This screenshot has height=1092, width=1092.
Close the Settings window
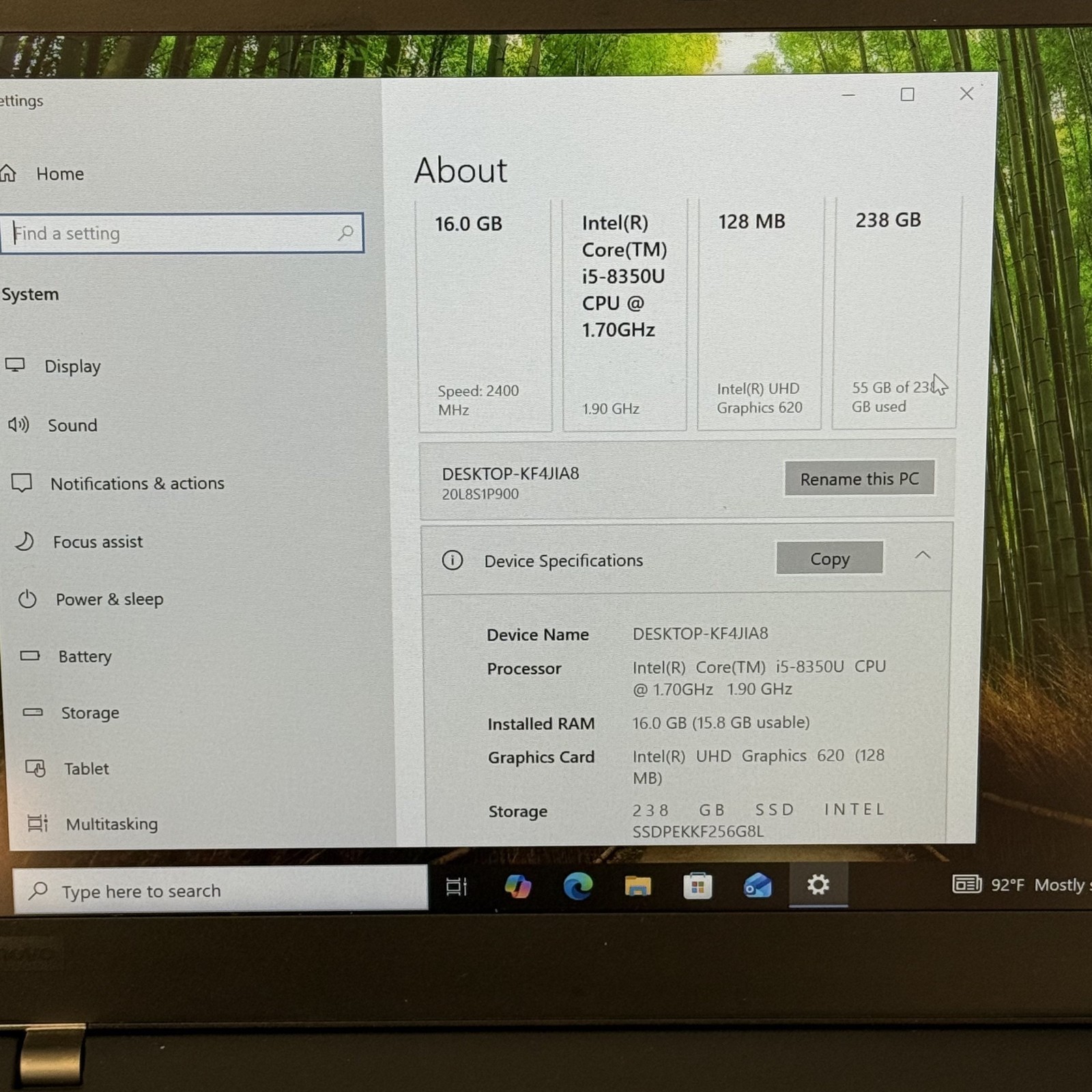tap(966, 94)
